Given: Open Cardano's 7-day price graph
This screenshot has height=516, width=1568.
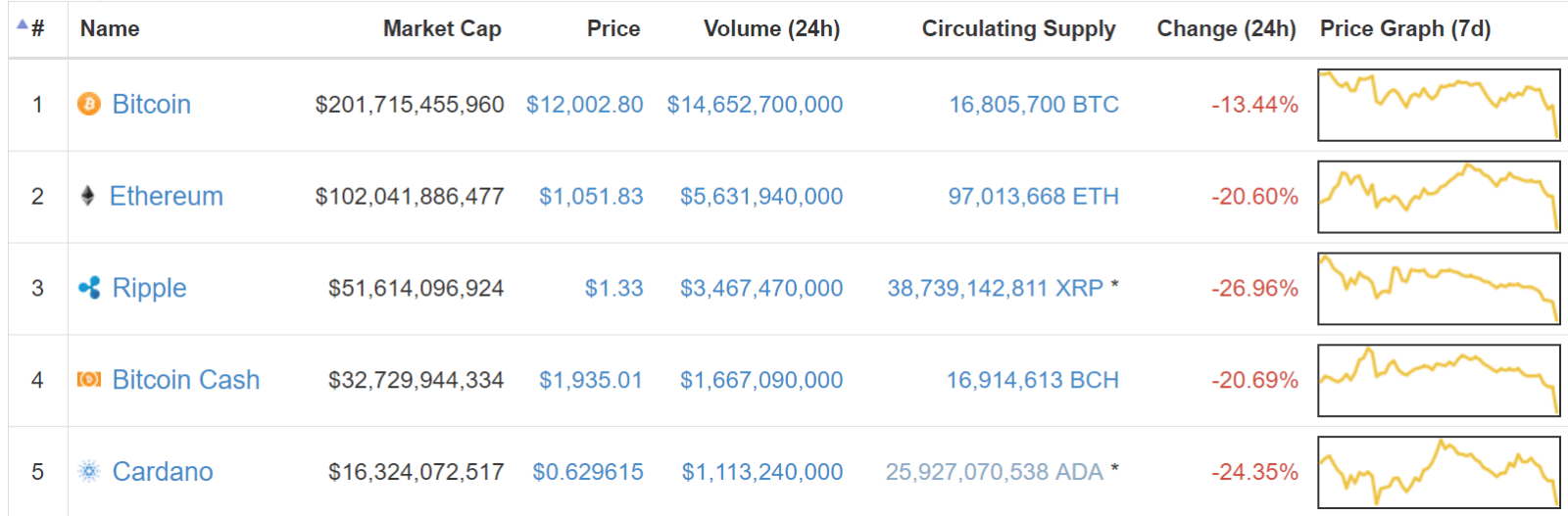Looking at the screenshot, I should [x=1438, y=472].
